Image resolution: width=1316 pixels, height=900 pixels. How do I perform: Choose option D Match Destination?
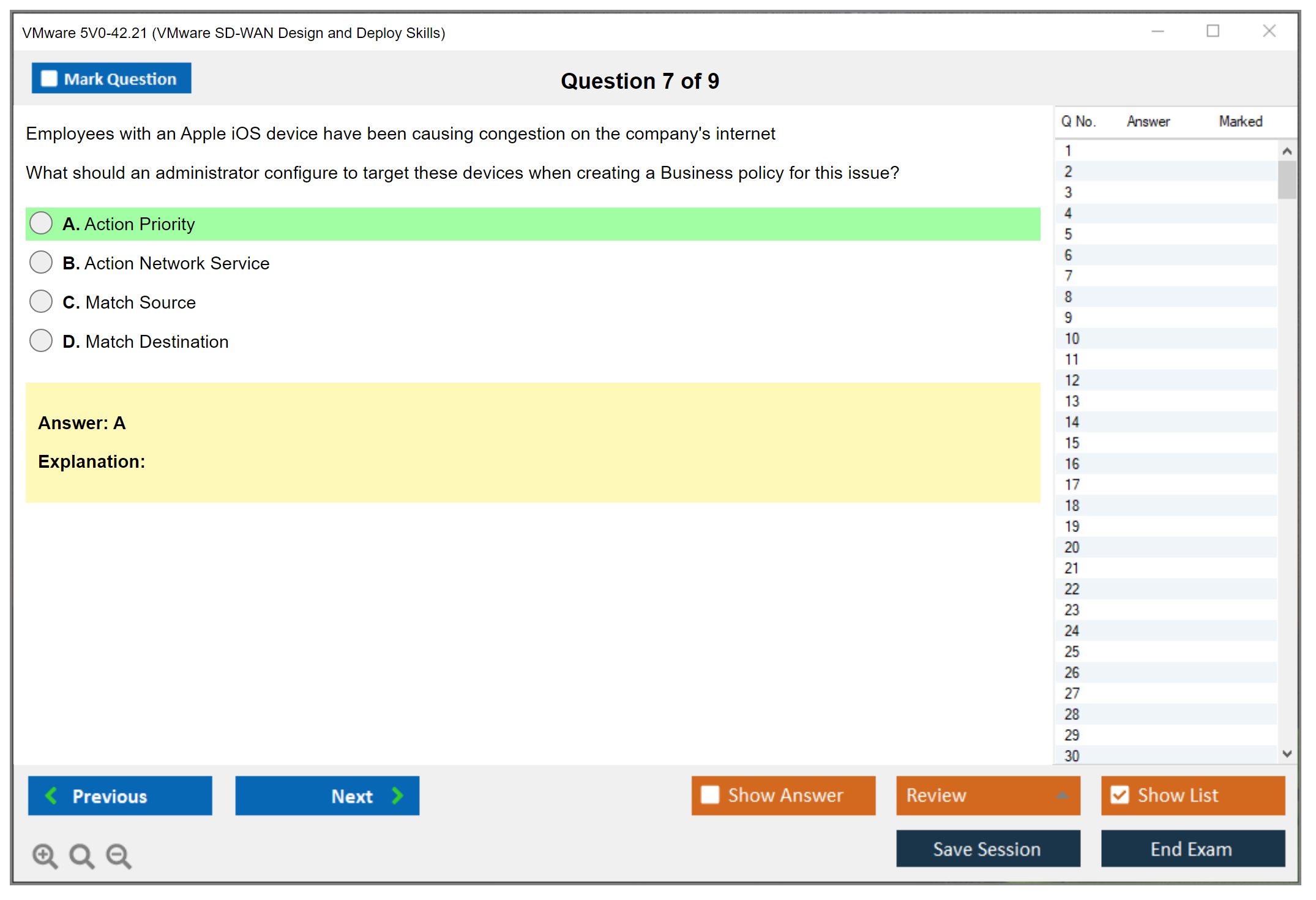pos(41,341)
